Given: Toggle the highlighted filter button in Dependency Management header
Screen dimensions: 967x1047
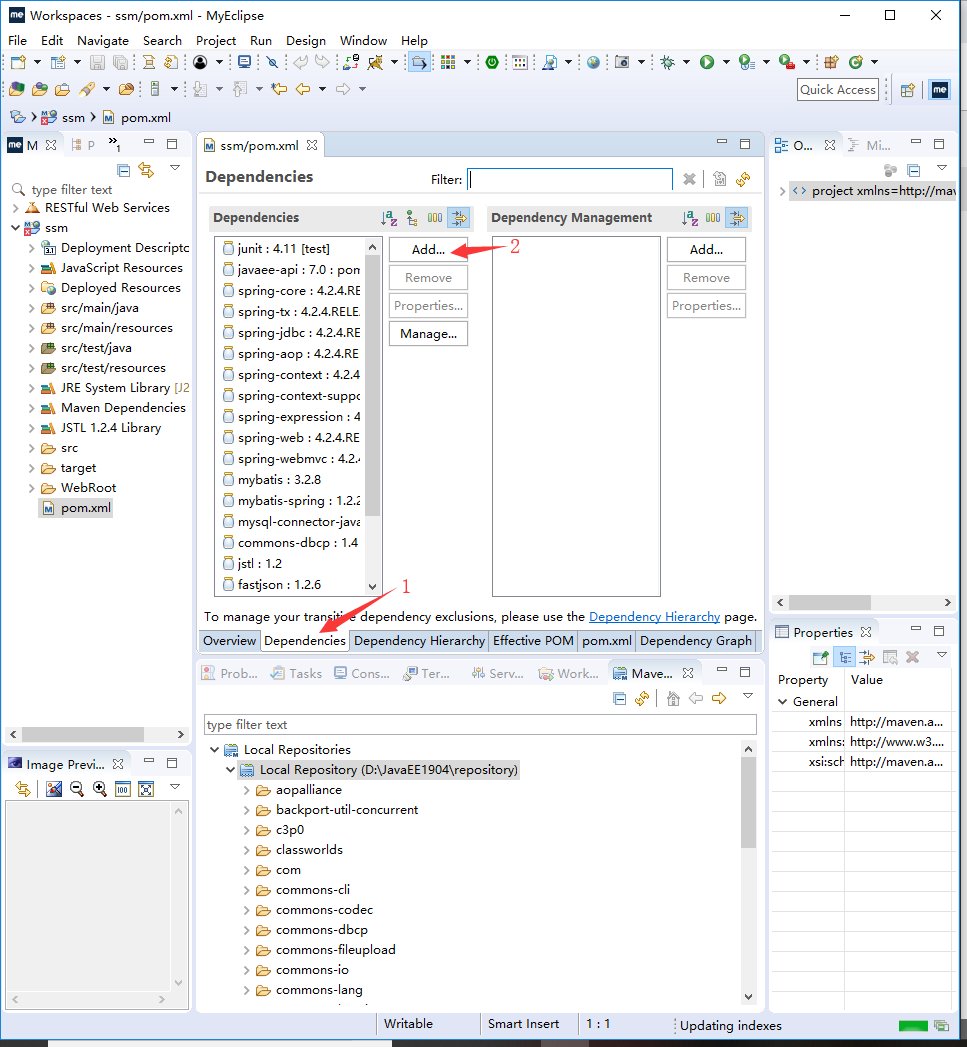Looking at the screenshot, I should click(x=737, y=218).
